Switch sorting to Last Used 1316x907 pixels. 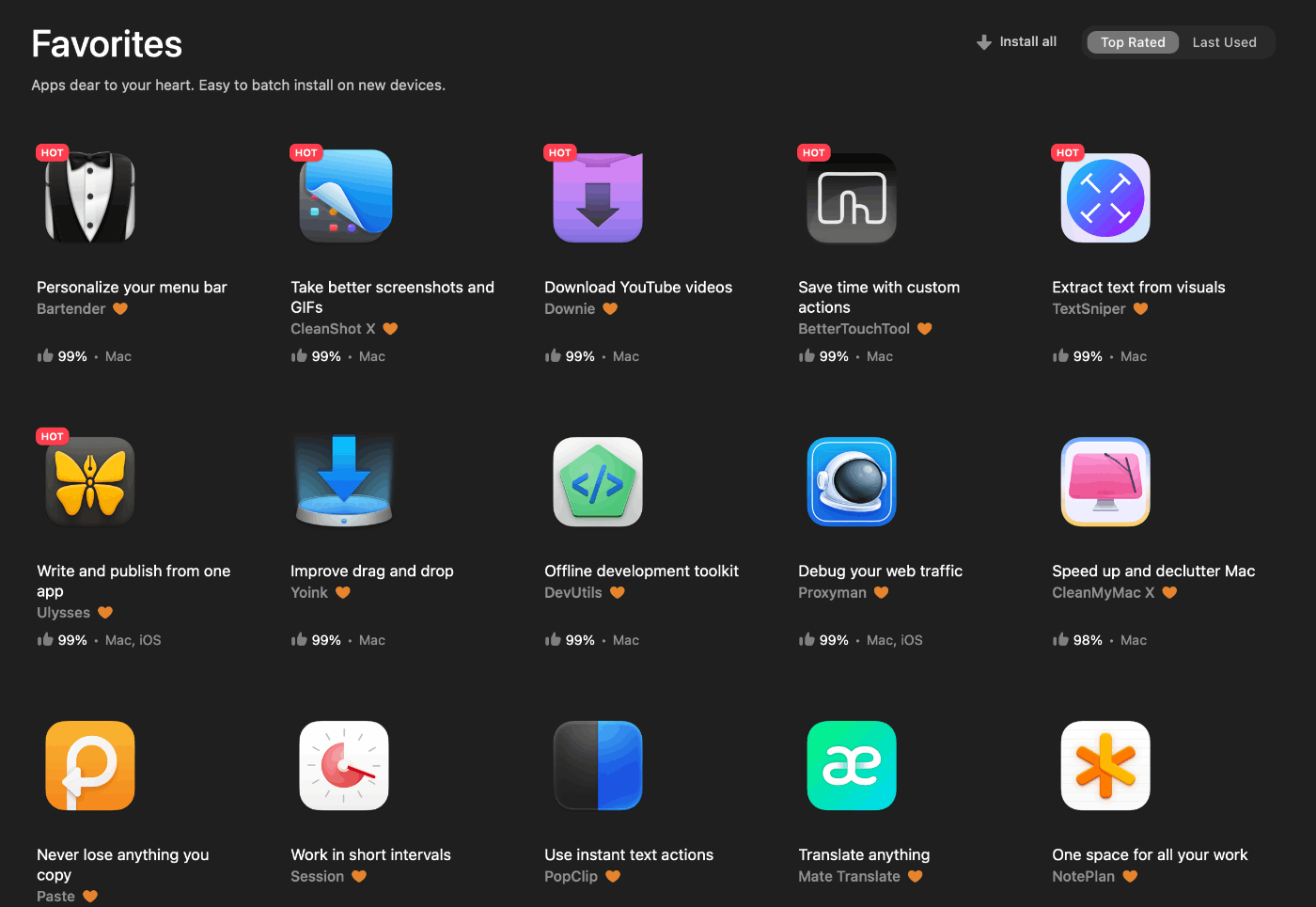point(1224,42)
